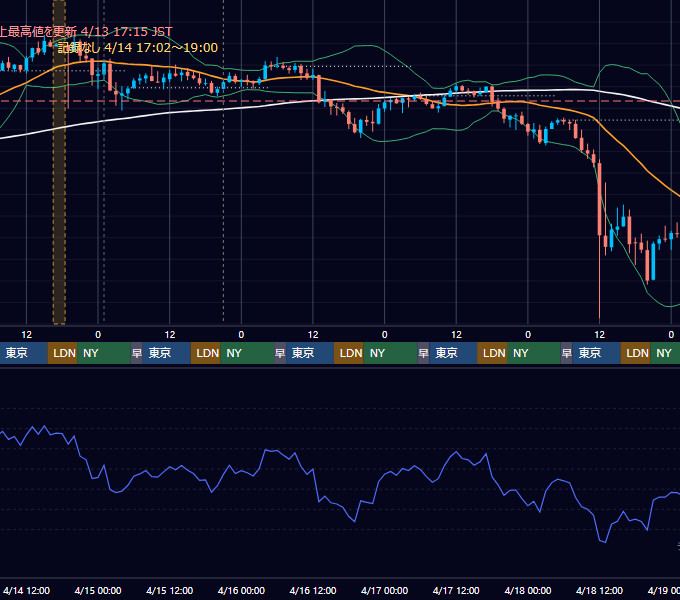Image resolution: width=680 pixels, height=600 pixels.
Task: Select the NY session block after 4/18 LDN
Action: 665,353
